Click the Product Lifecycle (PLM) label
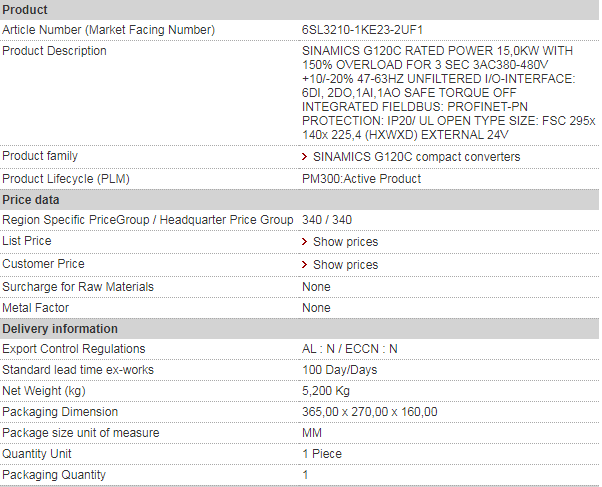This screenshot has height=487, width=602. [x=66, y=179]
